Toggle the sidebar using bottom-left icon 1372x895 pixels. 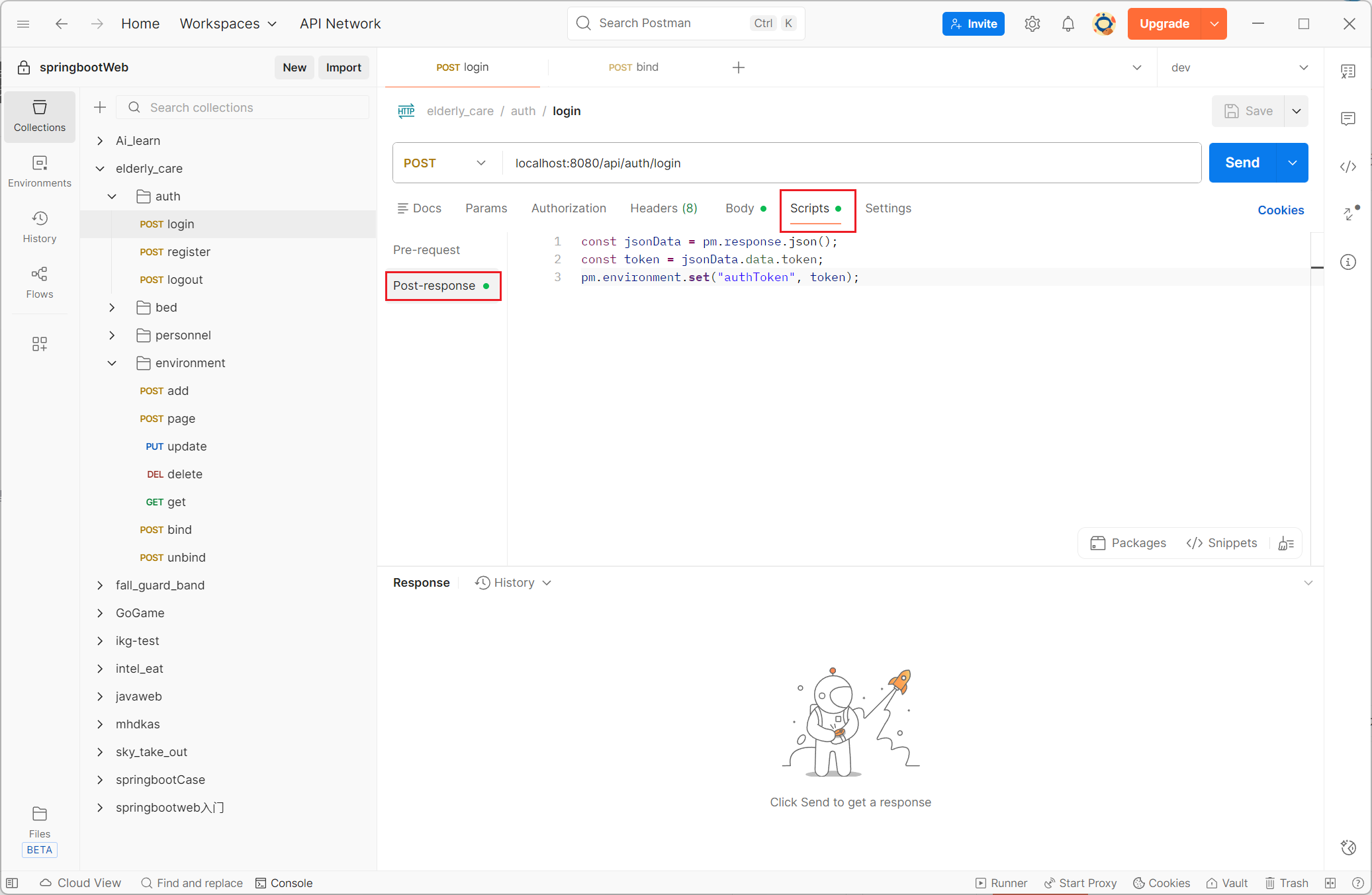click(x=12, y=883)
